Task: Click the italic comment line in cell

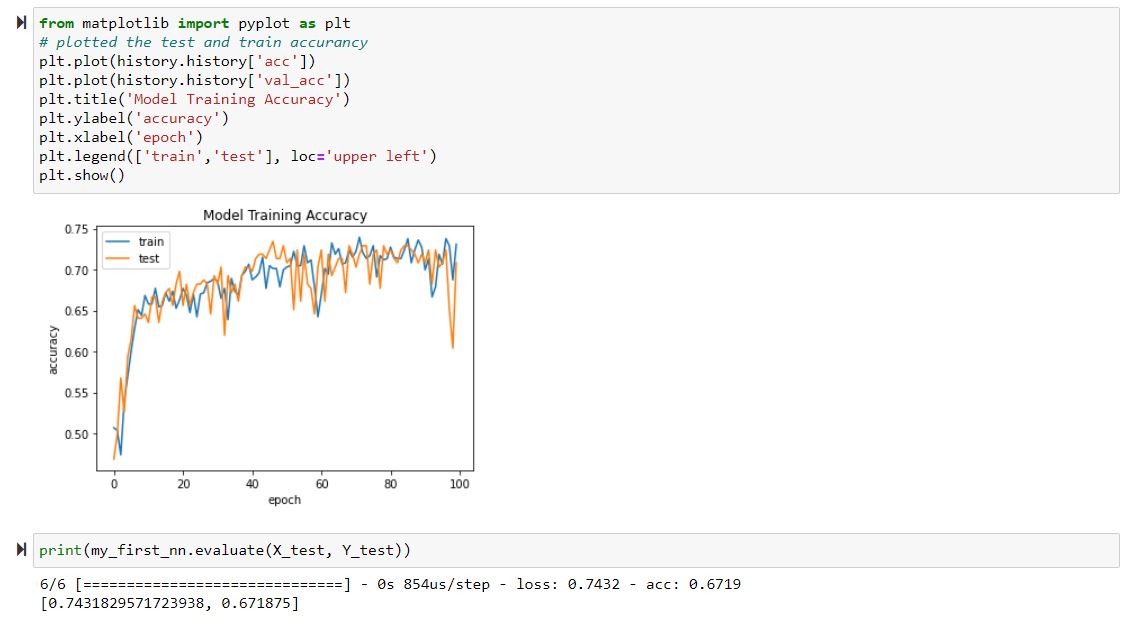Action: point(203,43)
